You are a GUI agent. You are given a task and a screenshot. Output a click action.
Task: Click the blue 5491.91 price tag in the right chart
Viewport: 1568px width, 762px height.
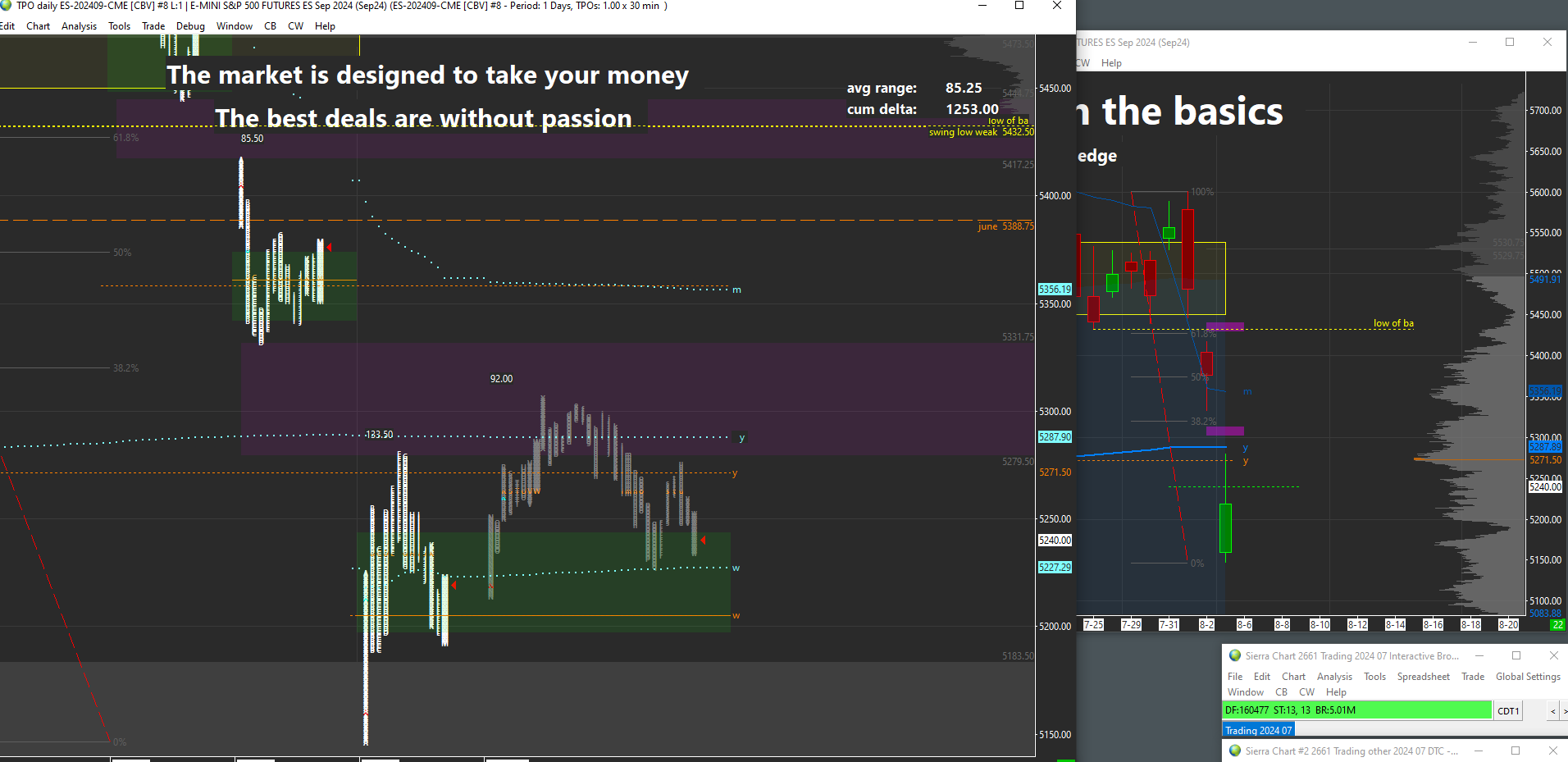pyautogui.click(x=1545, y=280)
